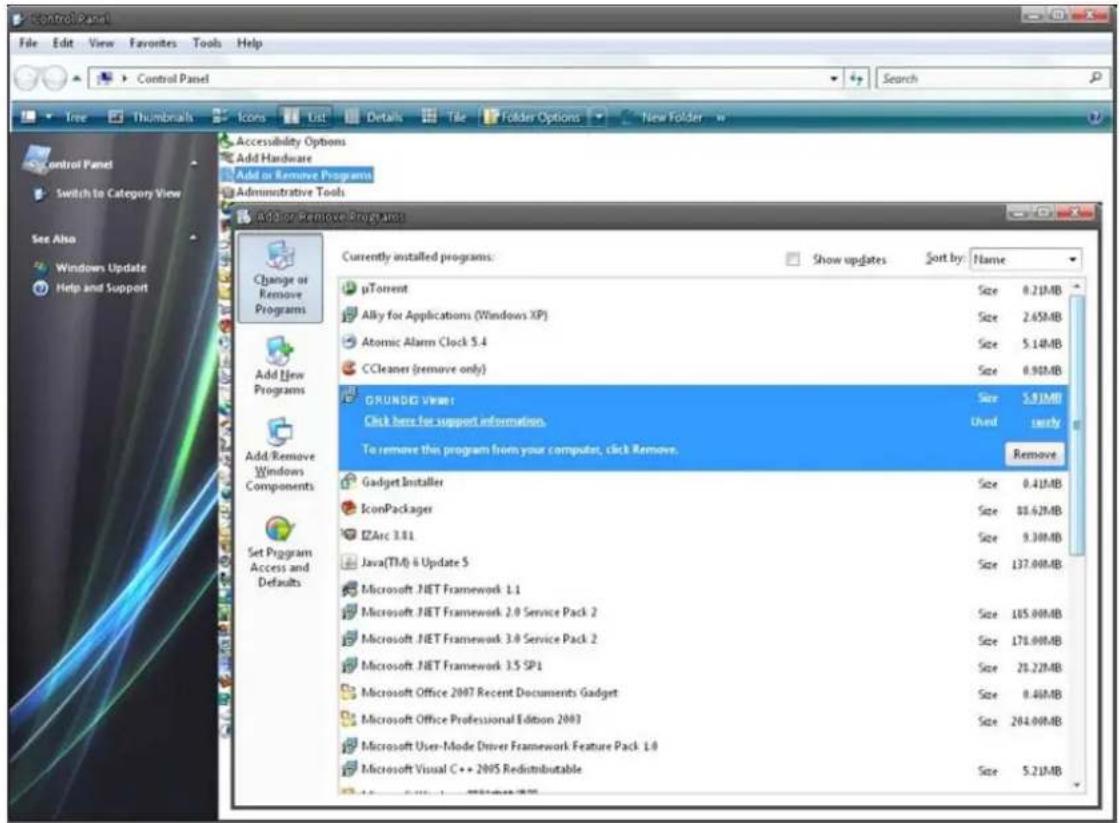1120x823 pixels.
Task: Click Switch to Category View link
Action: coord(119,193)
